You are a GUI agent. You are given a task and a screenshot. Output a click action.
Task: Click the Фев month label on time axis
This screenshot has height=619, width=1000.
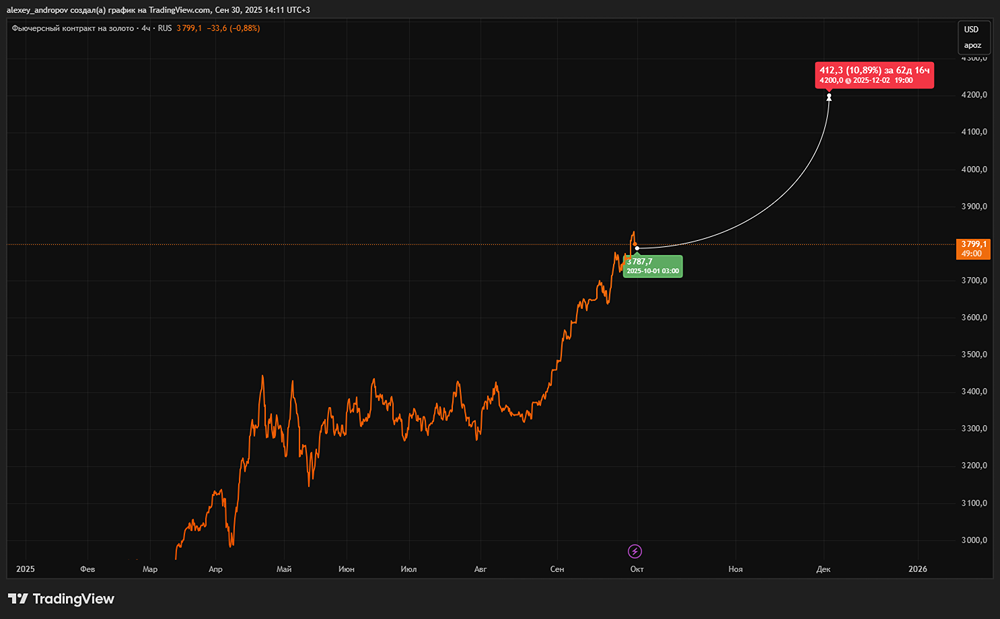pyautogui.click(x=87, y=569)
